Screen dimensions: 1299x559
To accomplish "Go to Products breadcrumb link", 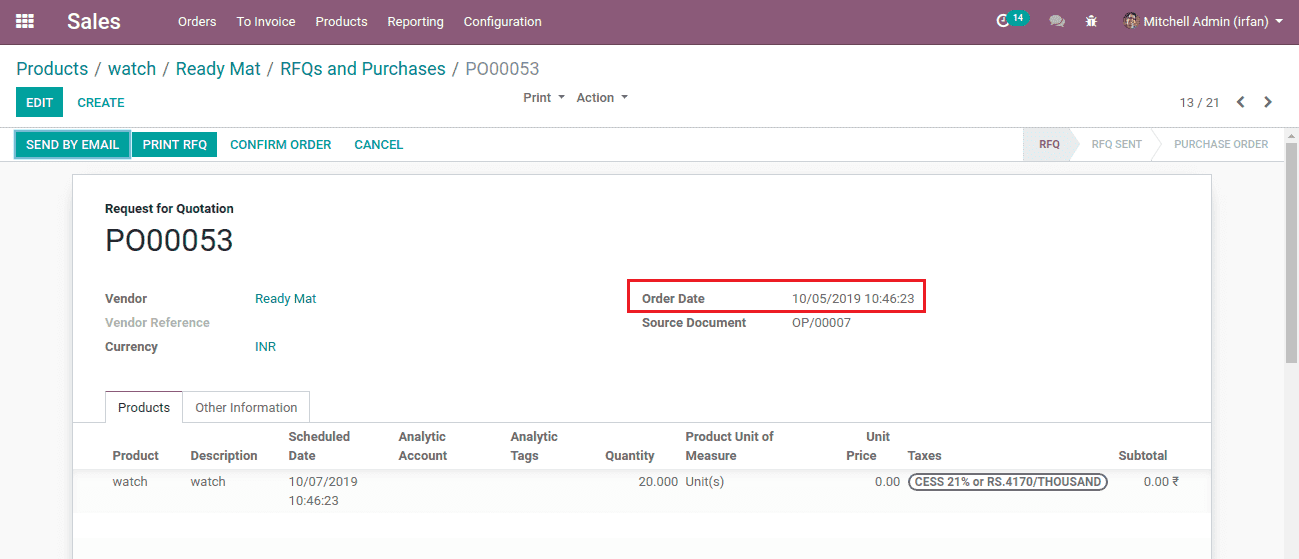I will pyautogui.click(x=52, y=69).
